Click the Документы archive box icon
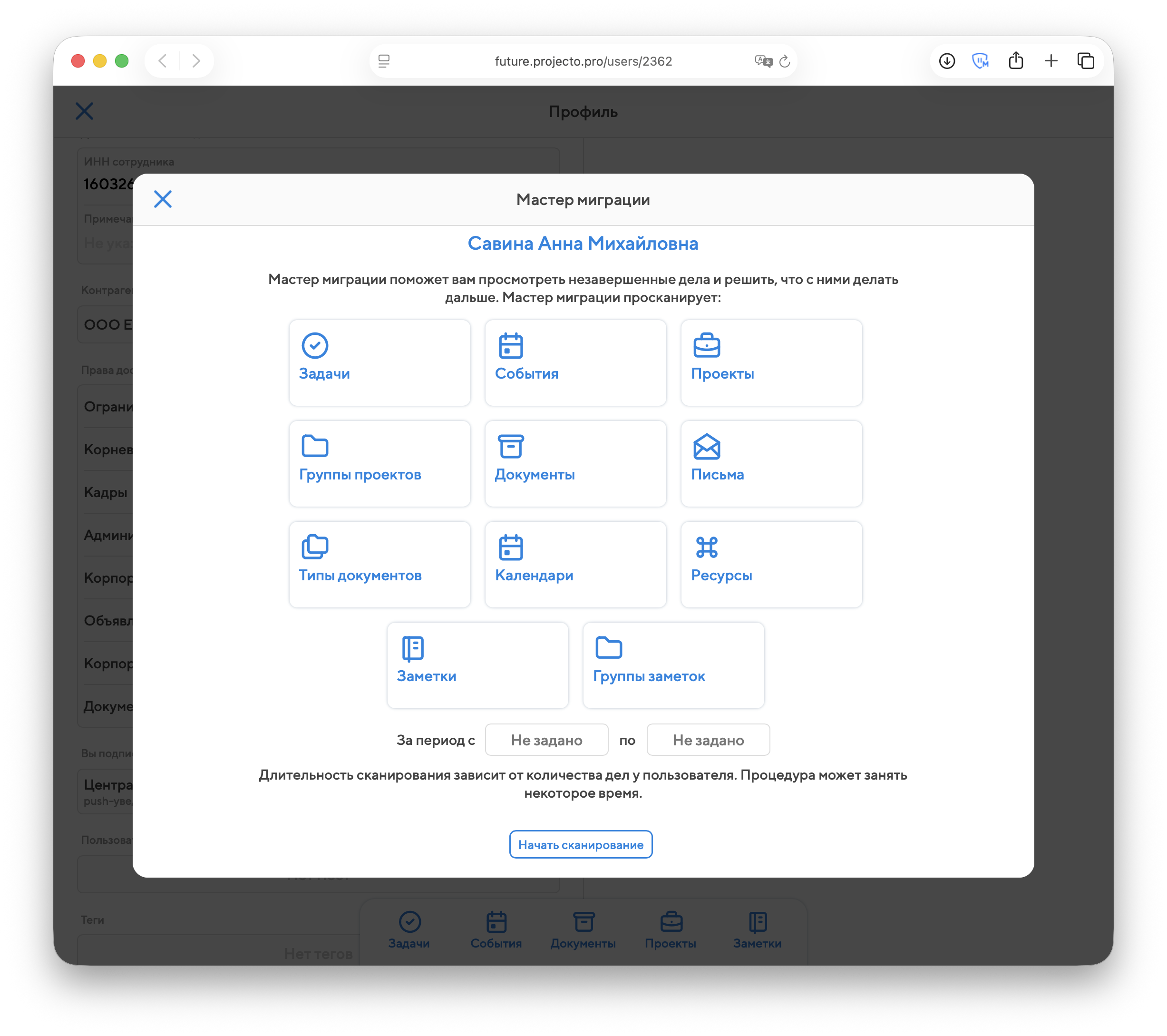 click(510, 446)
